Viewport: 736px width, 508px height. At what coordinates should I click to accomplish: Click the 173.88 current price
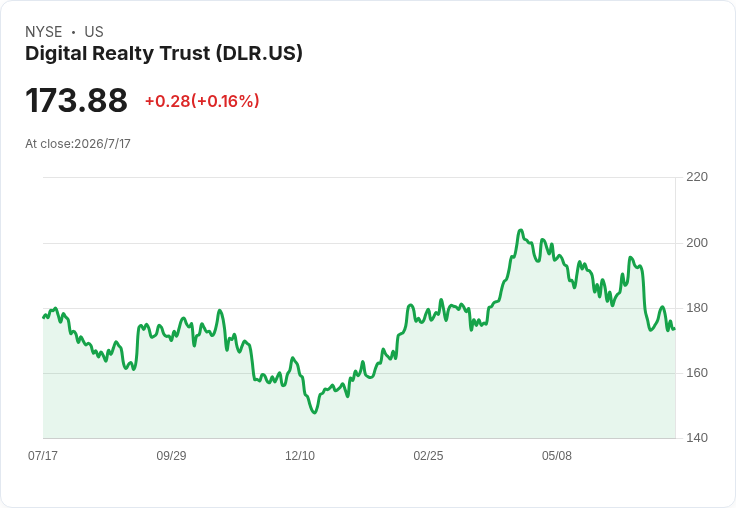tap(76, 100)
